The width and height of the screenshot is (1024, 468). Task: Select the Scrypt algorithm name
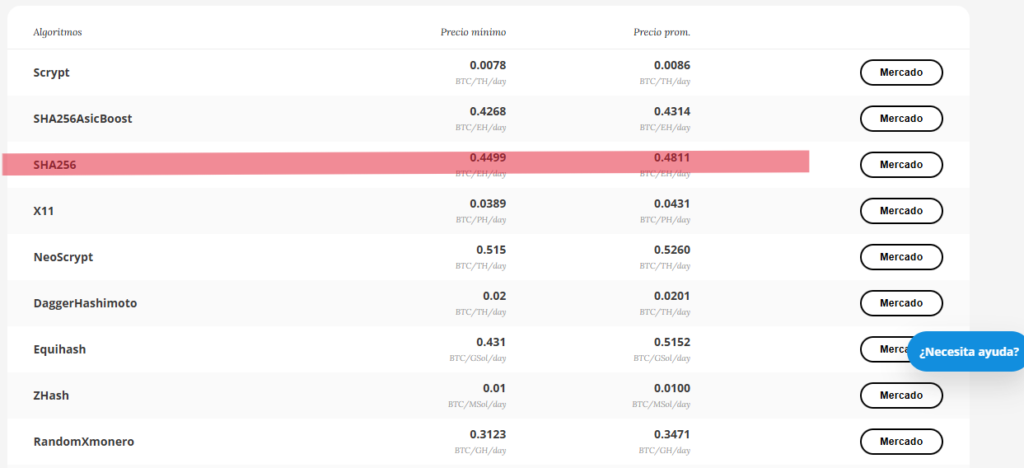tap(51, 73)
